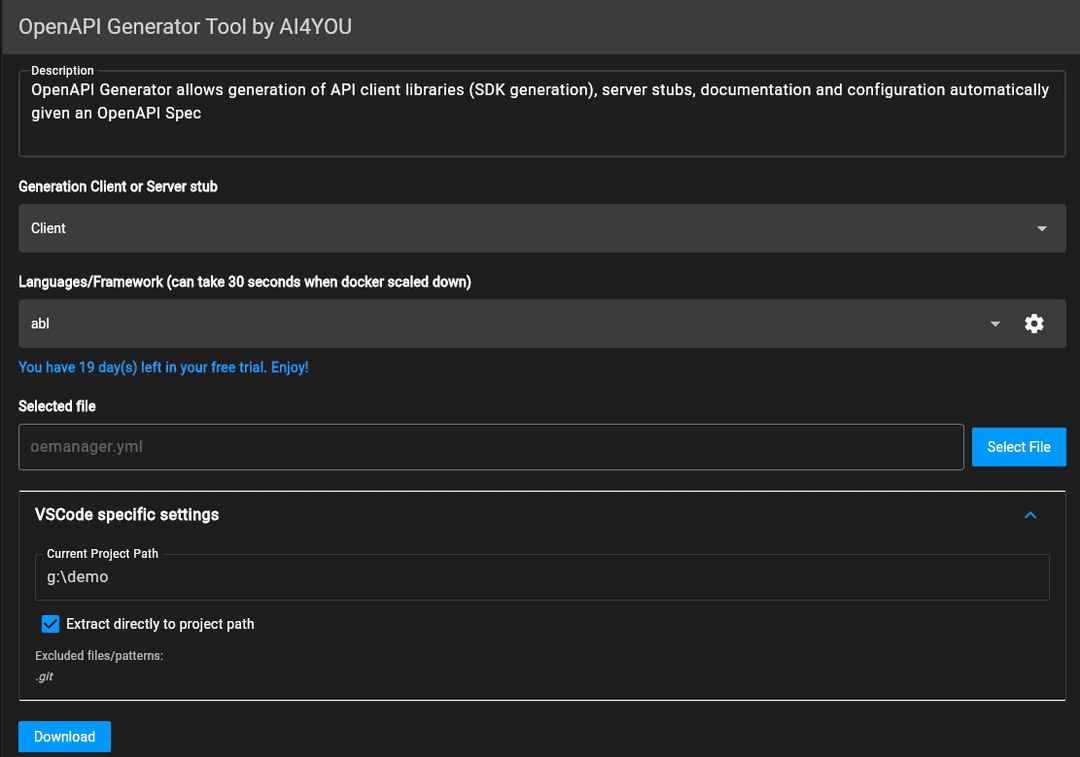Open the language settings gear icon
This screenshot has width=1080, height=757.
tap(1034, 324)
